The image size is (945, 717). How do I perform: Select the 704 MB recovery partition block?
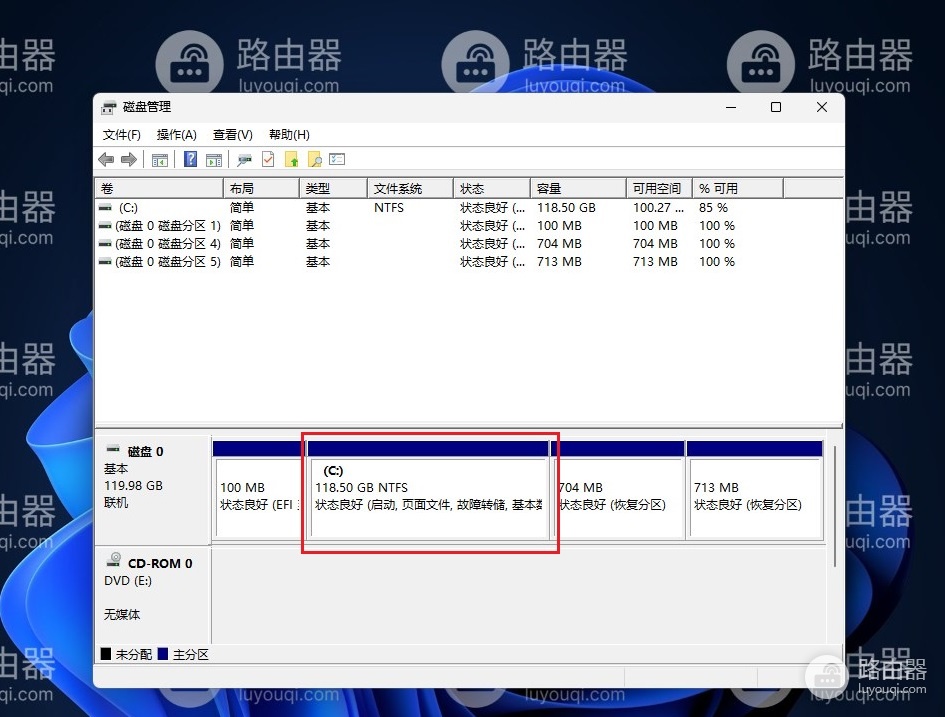pyautogui.click(x=618, y=490)
